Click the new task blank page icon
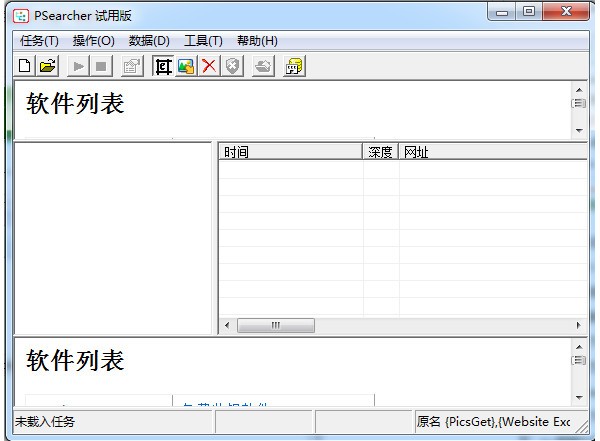This screenshot has width=600, height=441. tap(25, 66)
